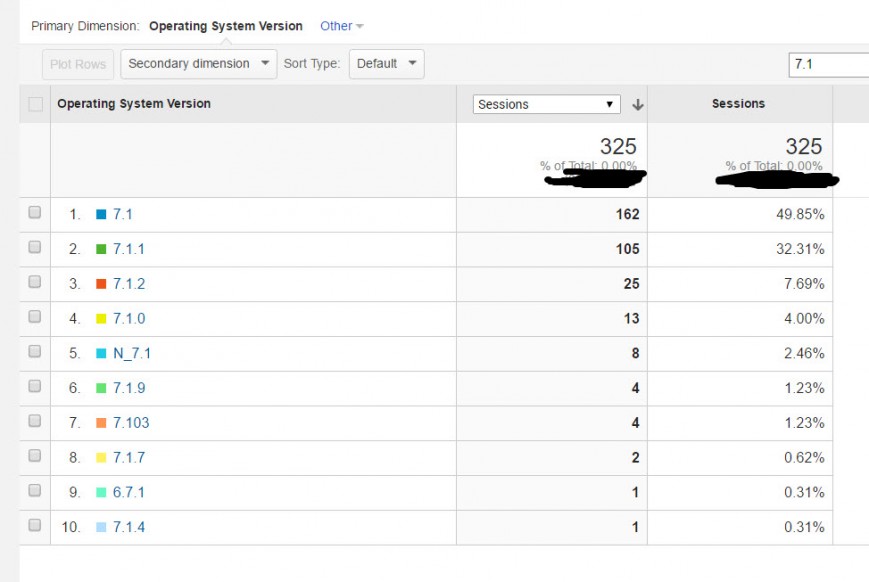Click the Plot Rows button
The width and height of the screenshot is (869, 582).
point(77,64)
